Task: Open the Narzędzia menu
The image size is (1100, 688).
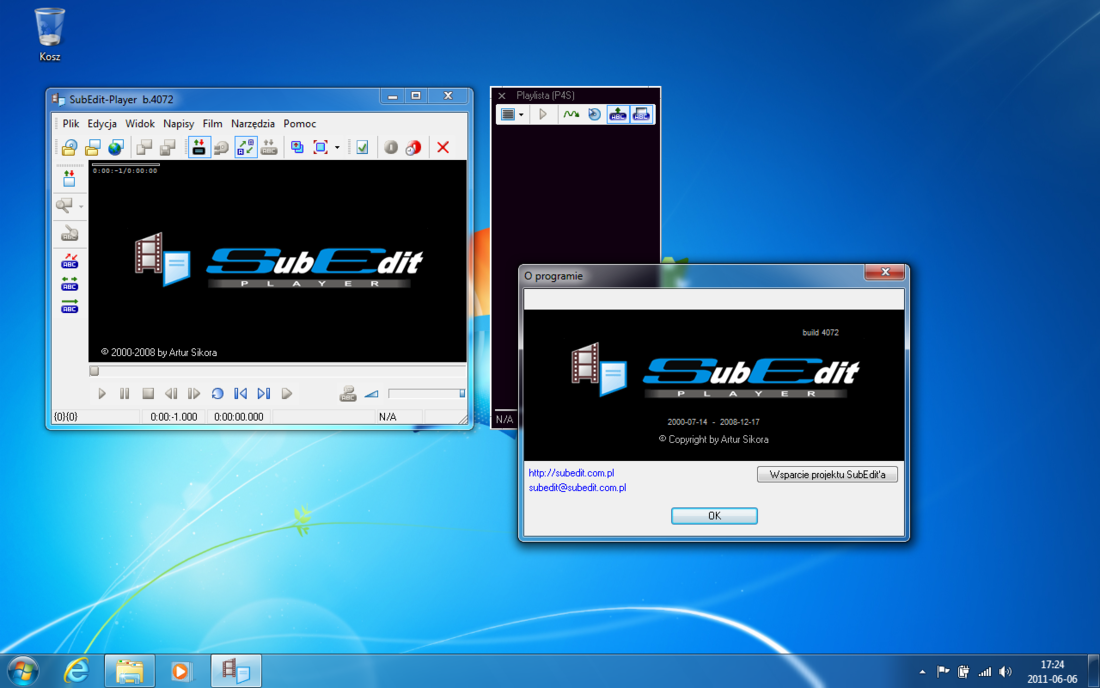Action: tap(253, 123)
